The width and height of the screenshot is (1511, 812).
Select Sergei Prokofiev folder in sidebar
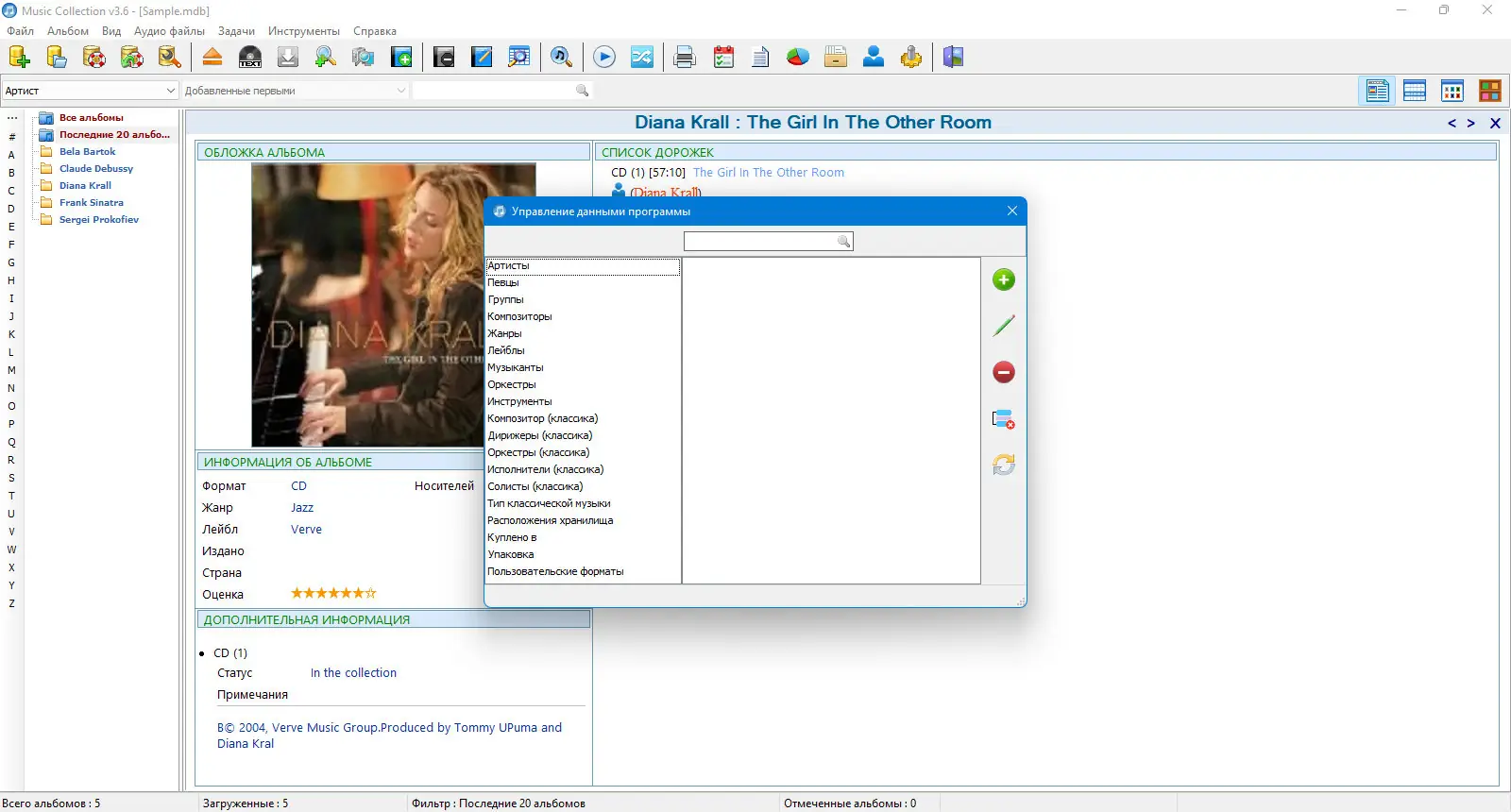pos(99,220)
